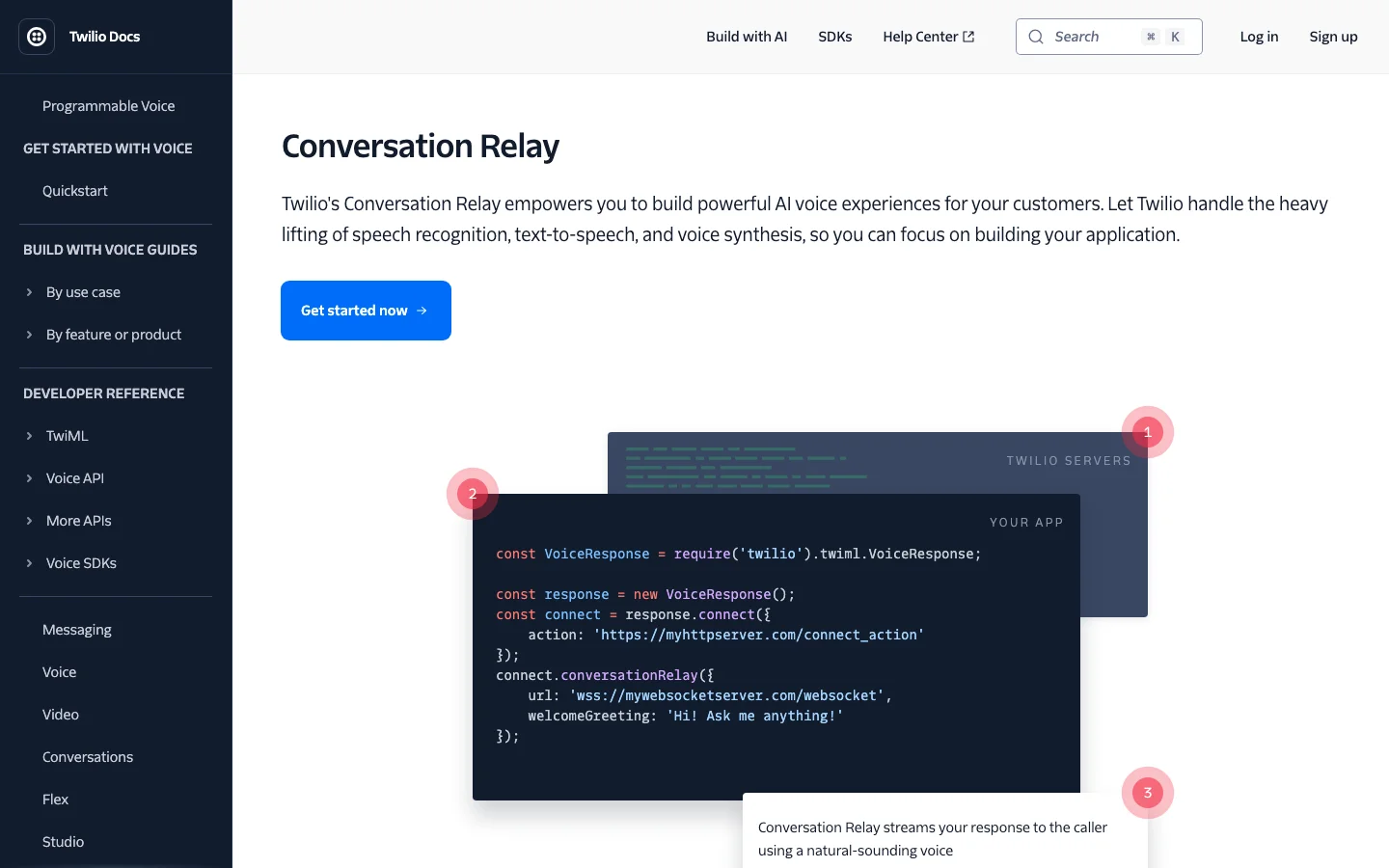
Task: Expand the By use case chevron
Action: (x=29, y=292)
